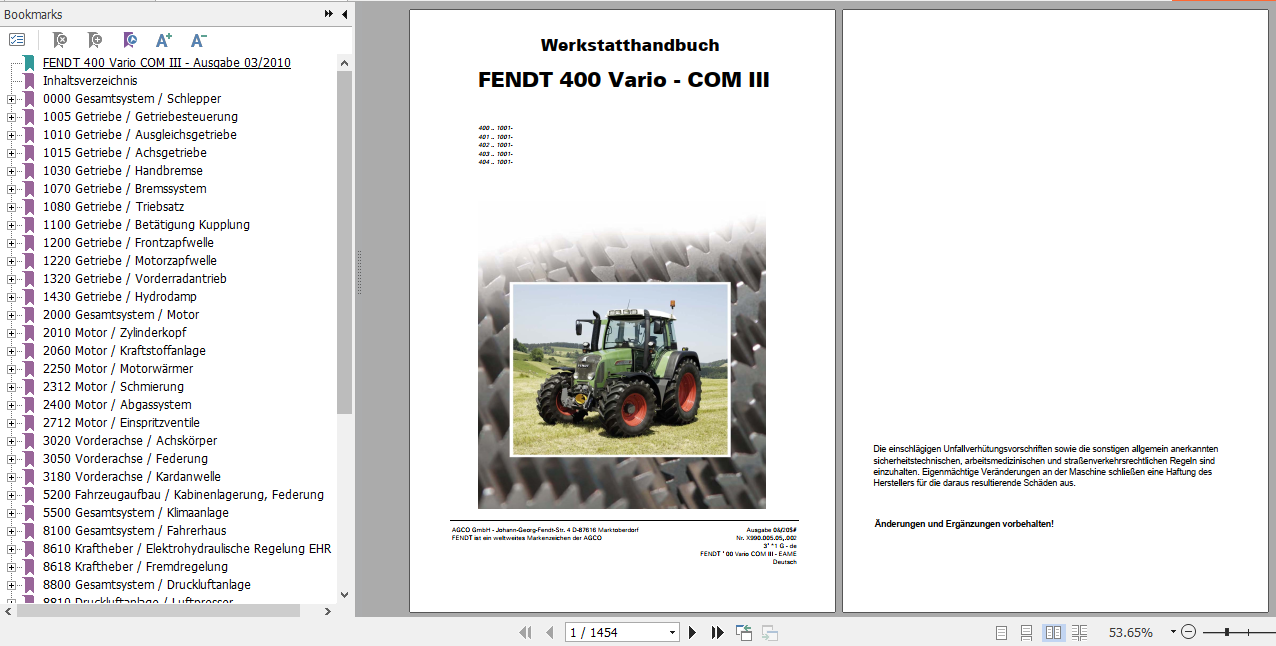Select 1080 Getriebe / Triebsatz bookmark
Image resolution: width=1276 pixels, height=646 pixels.
point(113,206)
